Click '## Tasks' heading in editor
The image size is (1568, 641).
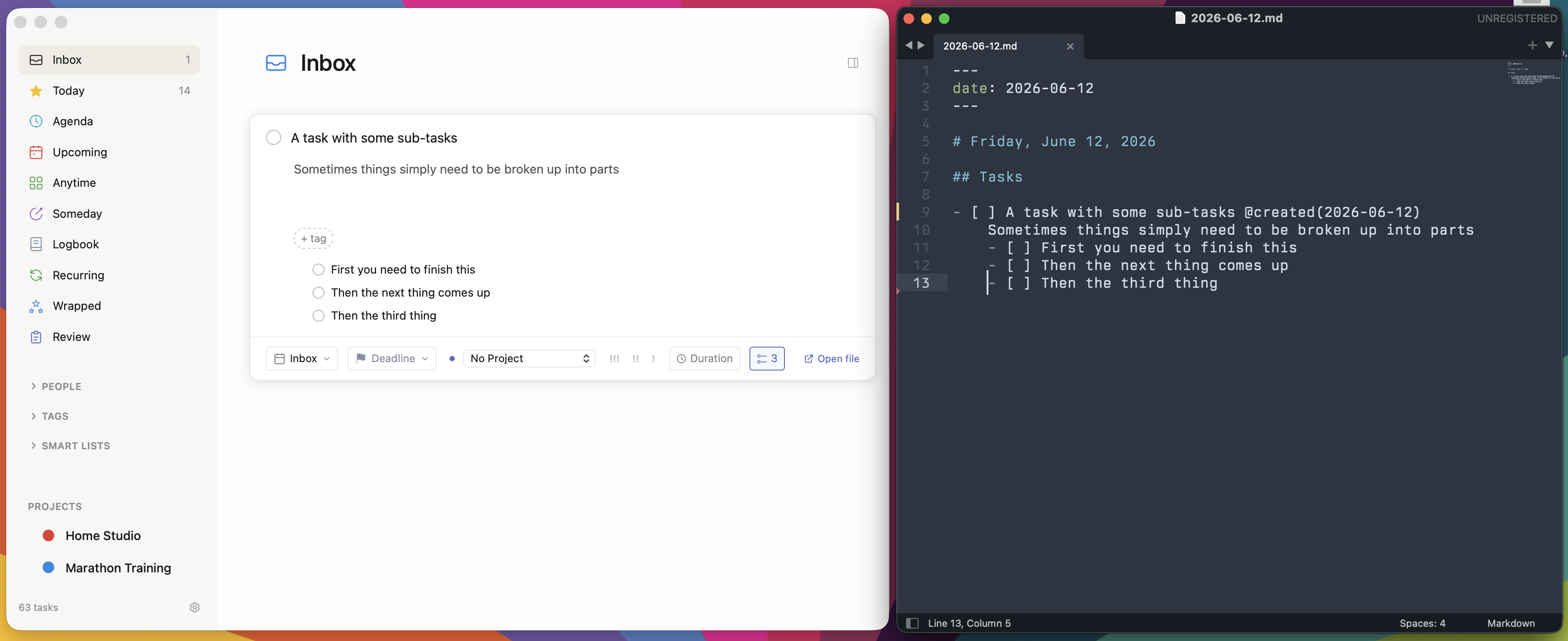[988, 177]
